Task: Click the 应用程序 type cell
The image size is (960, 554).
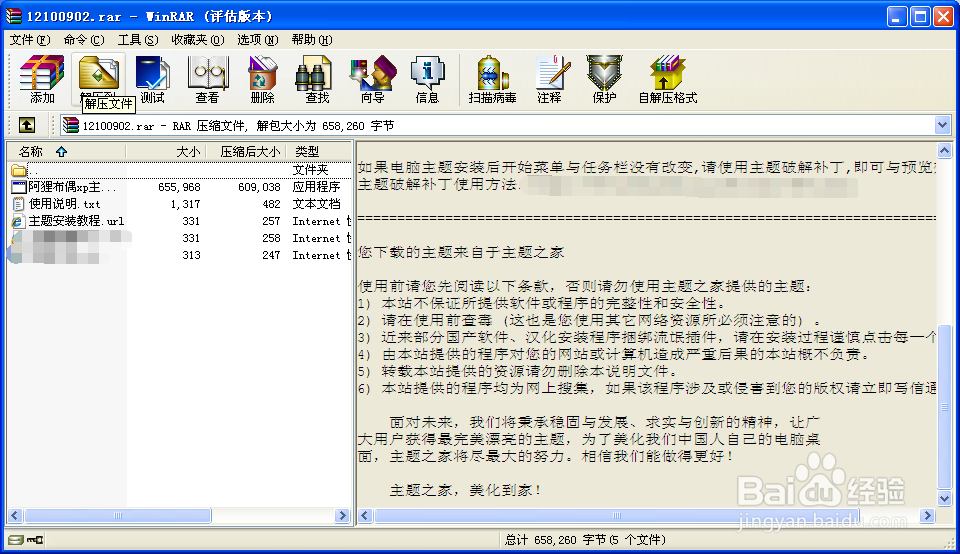Action: click(x=316, y=187)
